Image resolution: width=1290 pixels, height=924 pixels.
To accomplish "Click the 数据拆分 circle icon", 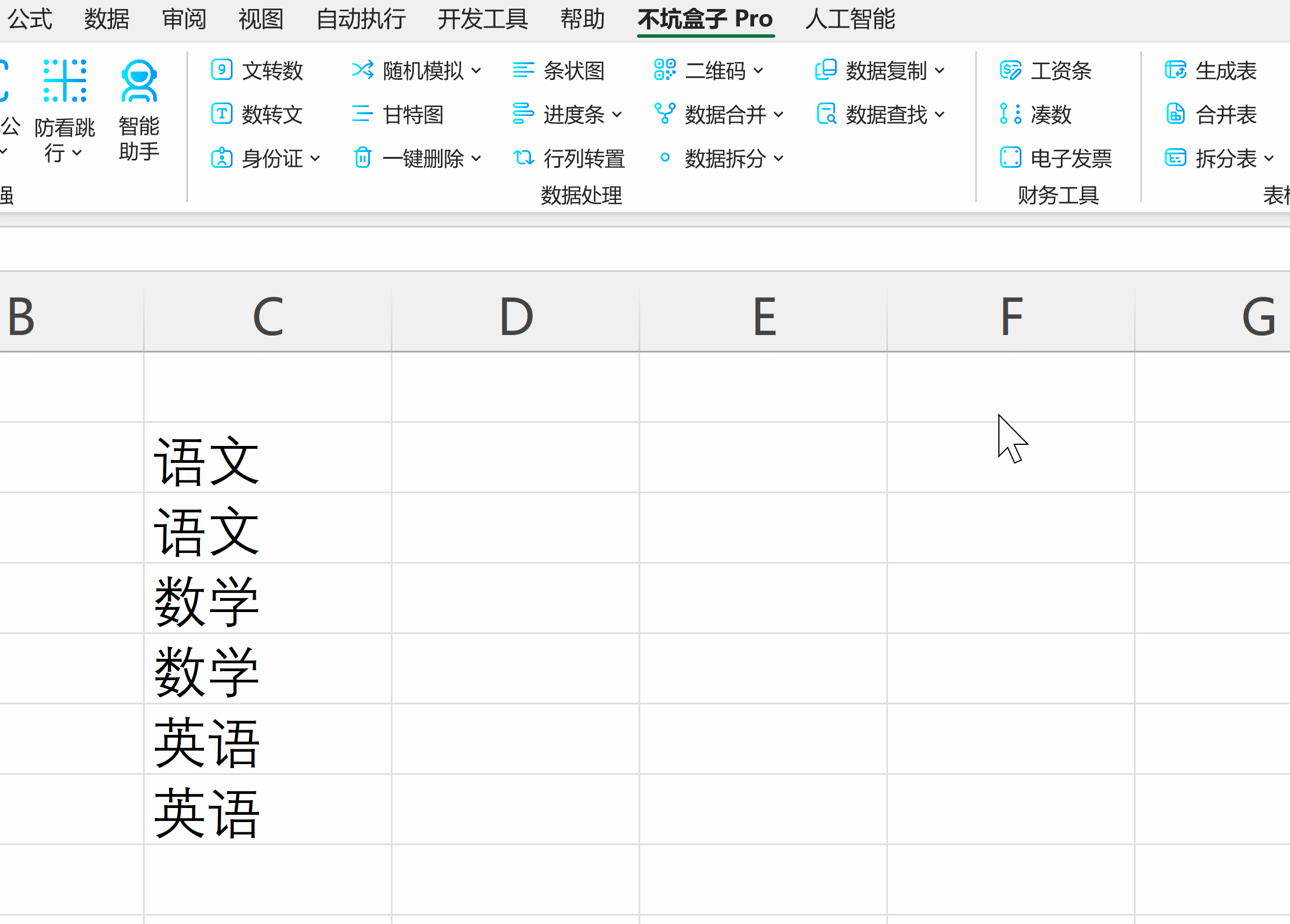I will 664,158.
